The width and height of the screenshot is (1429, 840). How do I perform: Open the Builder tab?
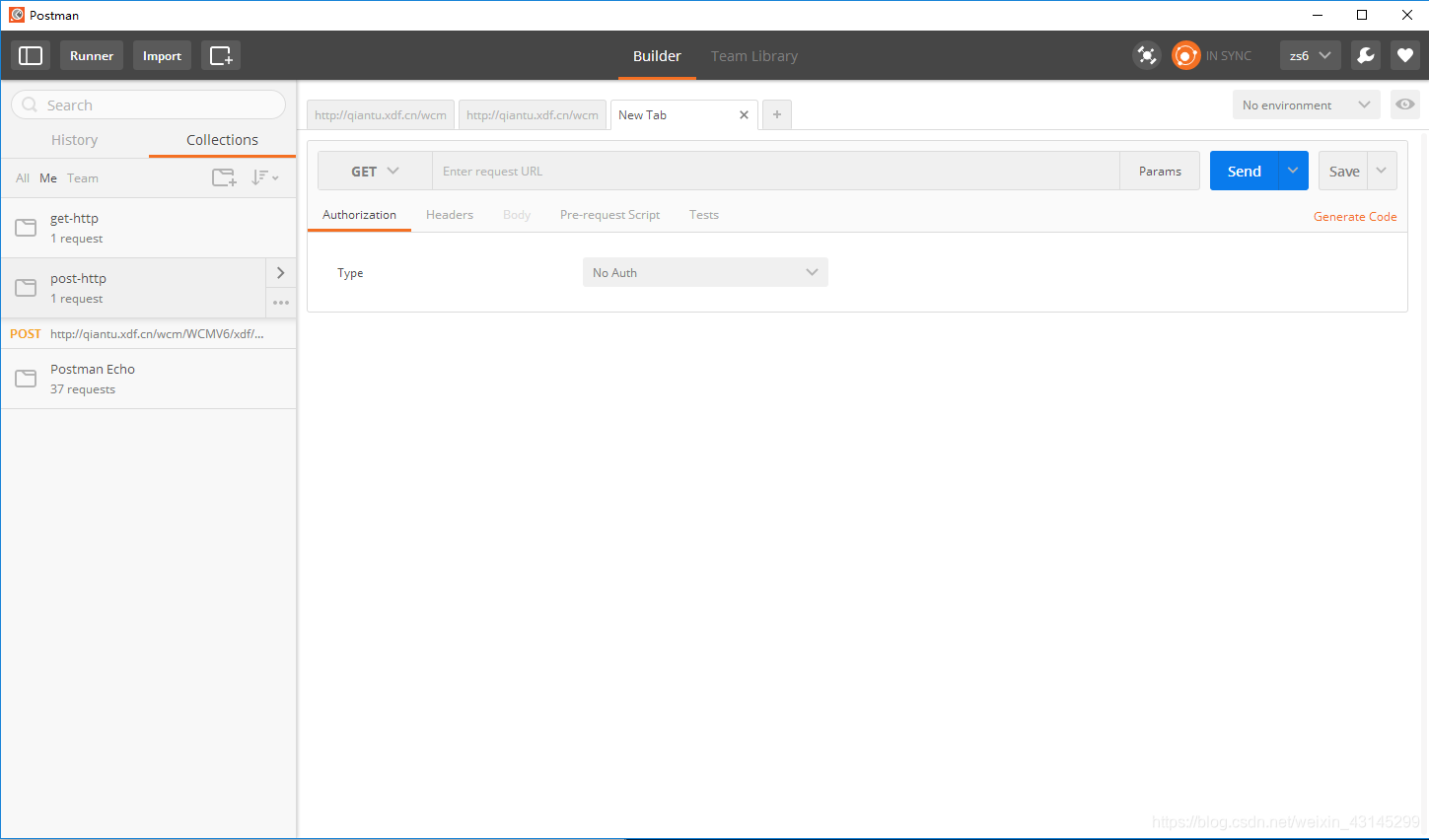click(x=657, y=56)
